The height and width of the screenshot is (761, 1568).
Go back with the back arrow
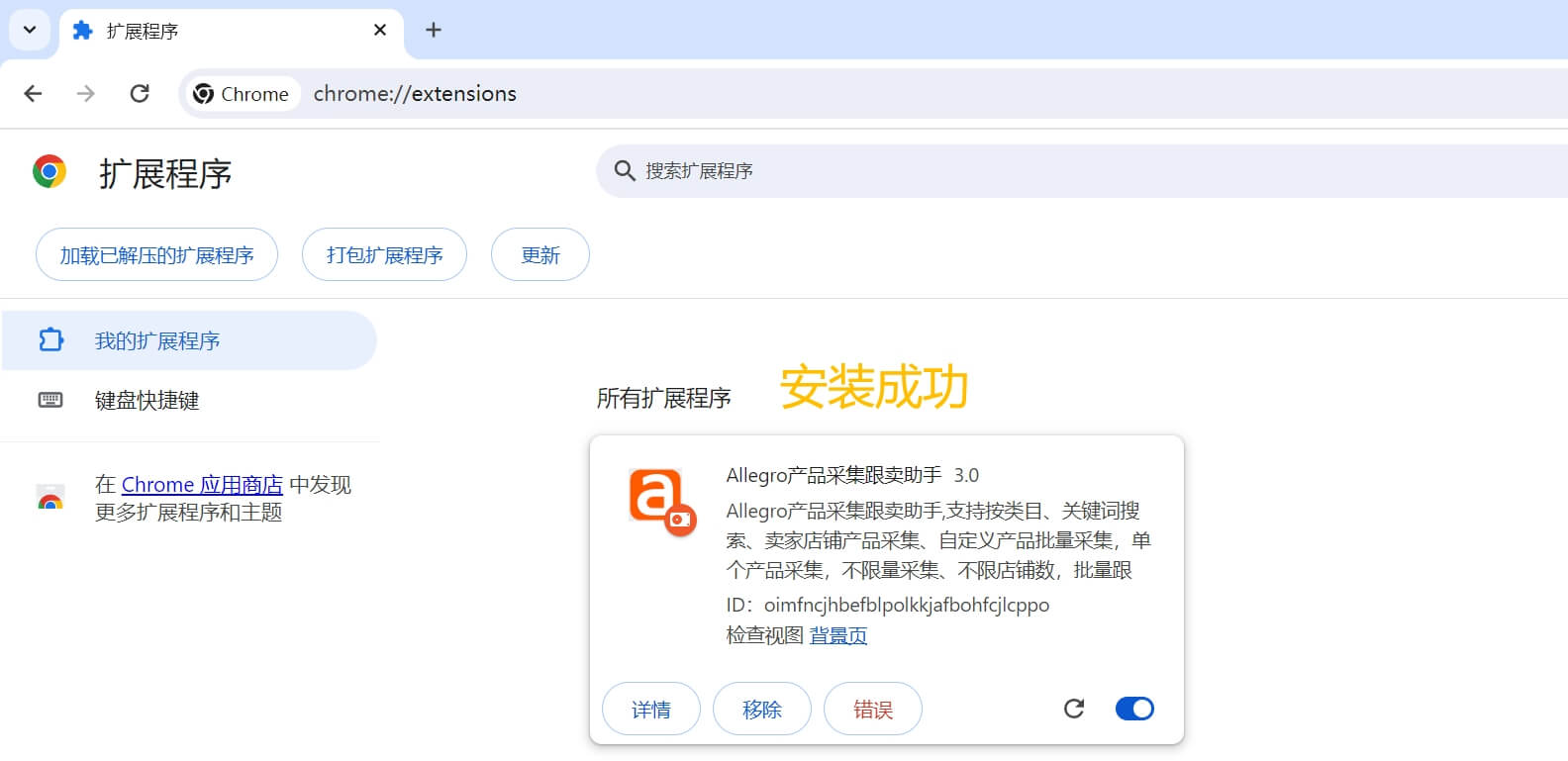tap(33, 94)
